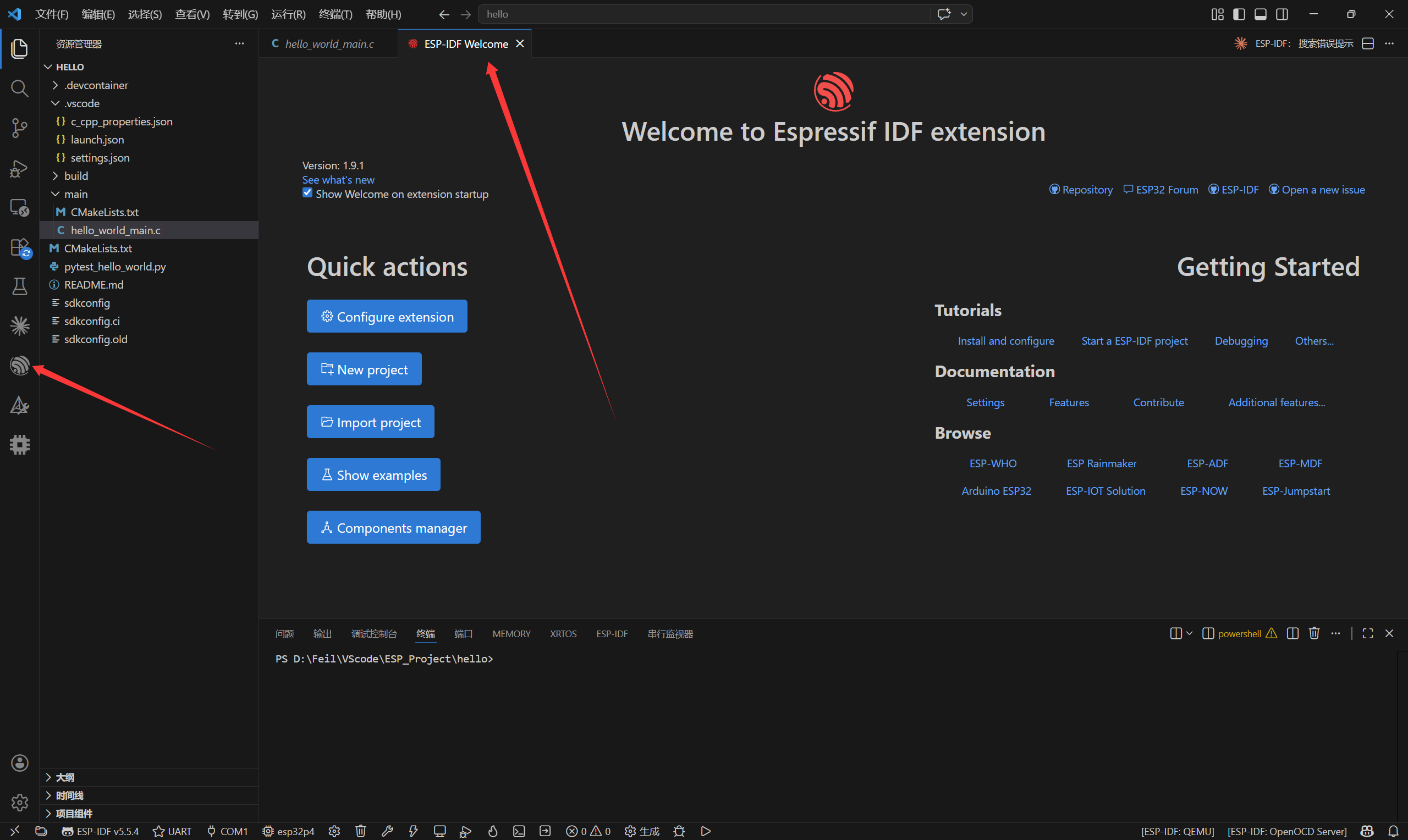Open new terminal profile dropdown arrow

pos(1190,633)
